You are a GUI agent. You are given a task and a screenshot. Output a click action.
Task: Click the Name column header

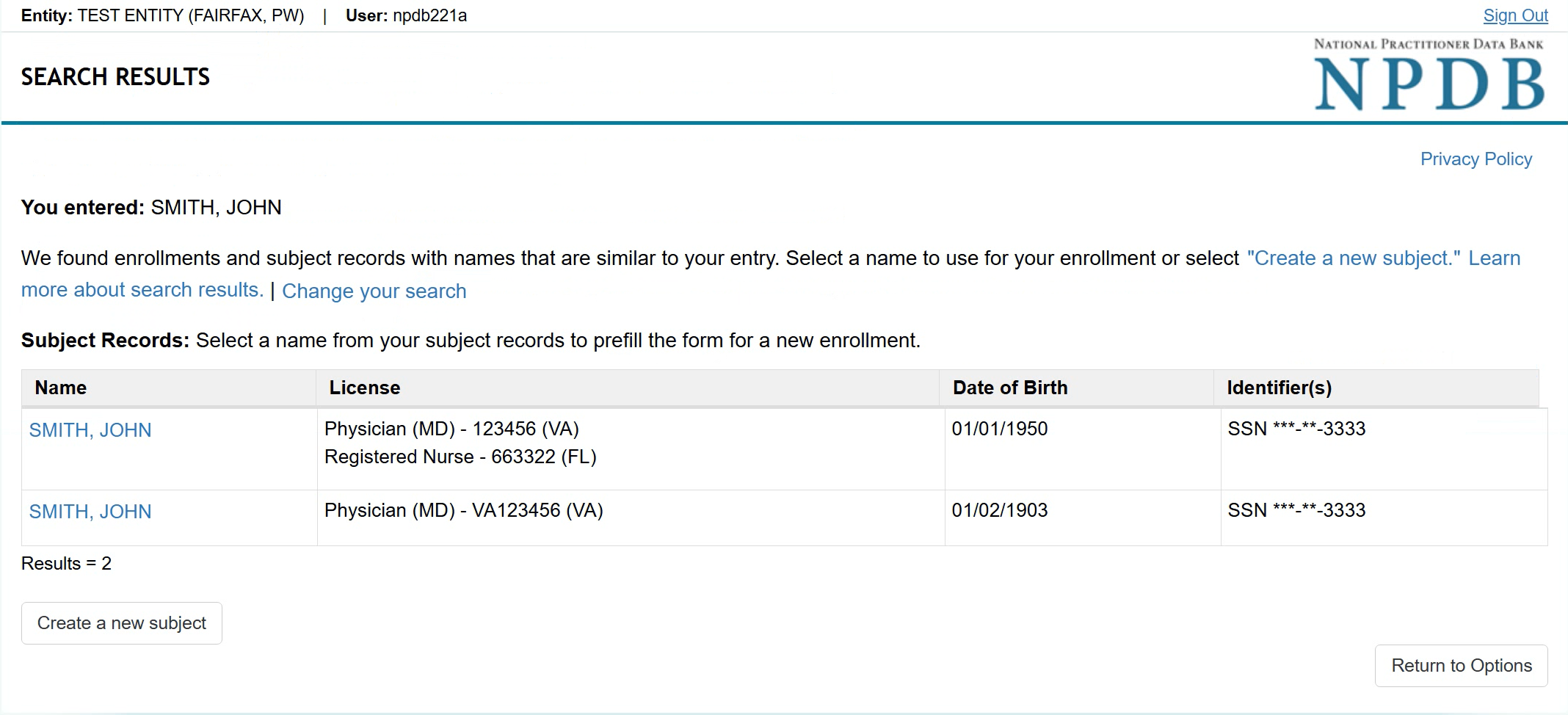coord(61,388)
